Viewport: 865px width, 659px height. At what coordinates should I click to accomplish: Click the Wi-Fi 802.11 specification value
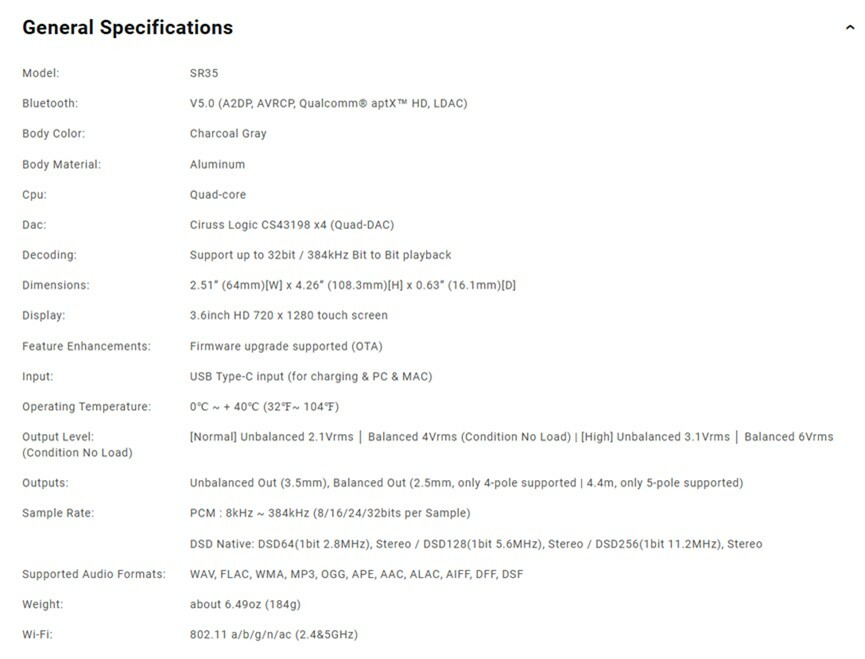273,634
